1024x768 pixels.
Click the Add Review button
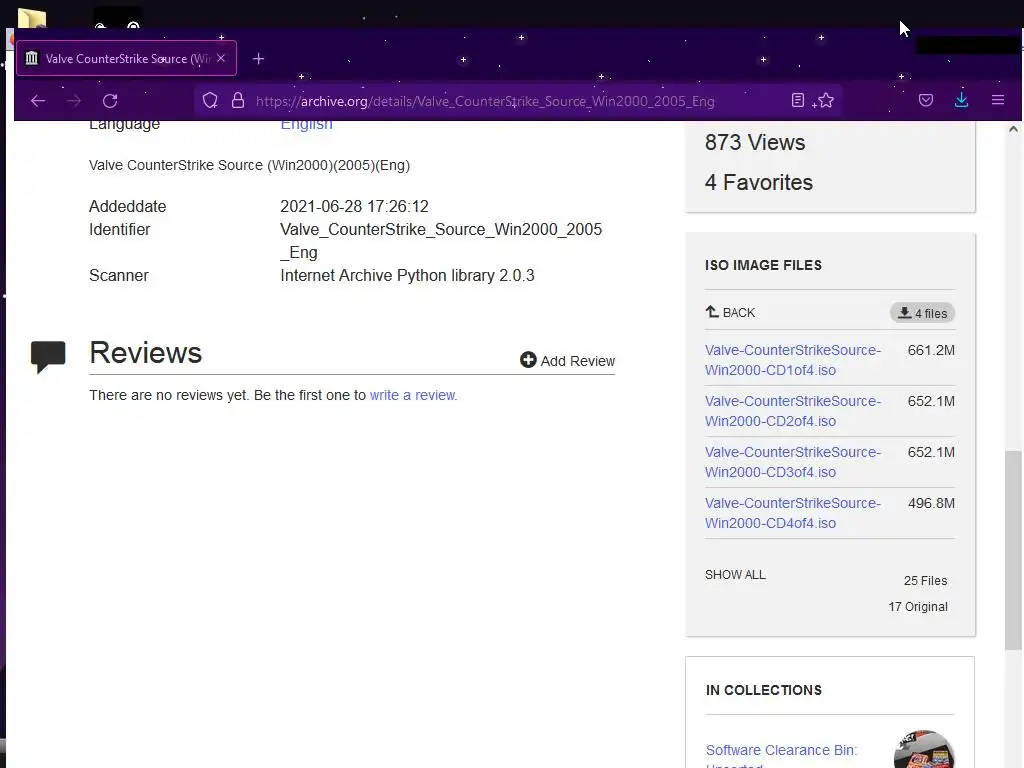[568, 360]
